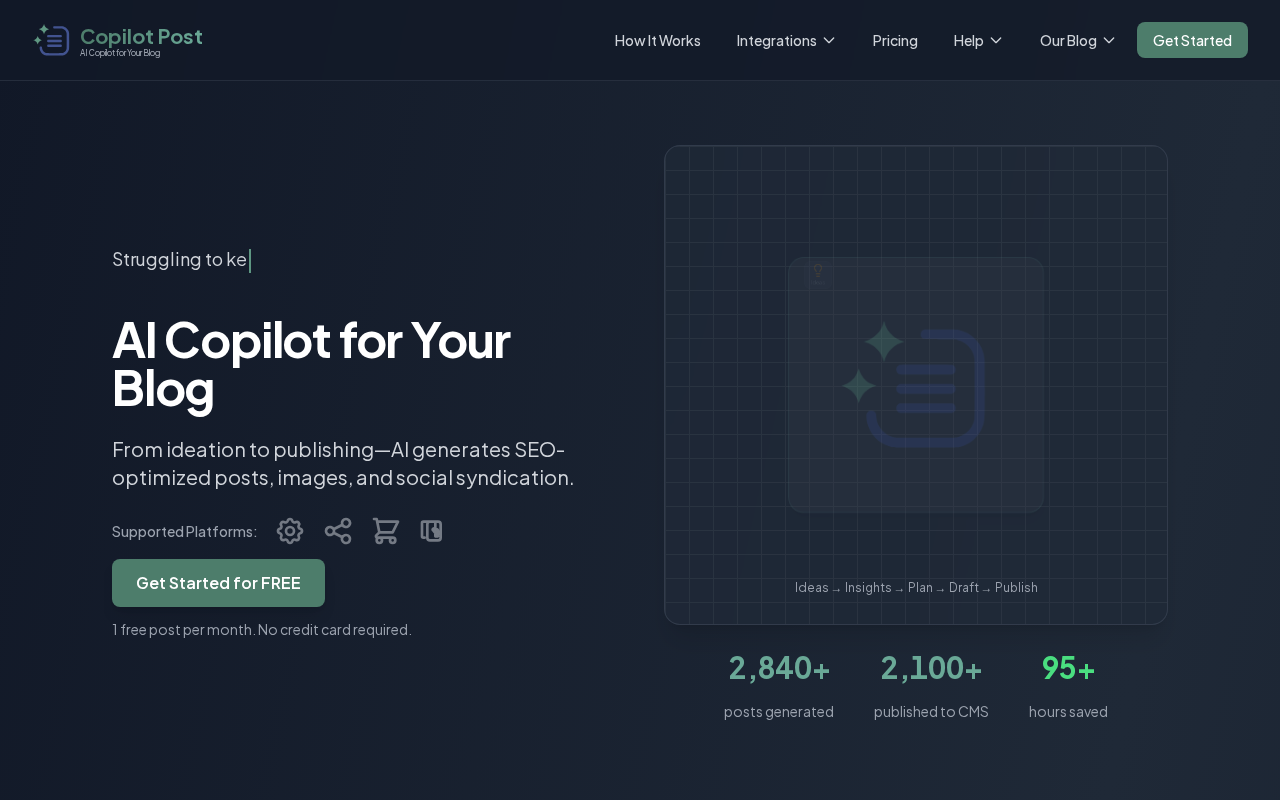Viewport: 1280px width, 800px height.
Task: Click the AI Copilot for Your Blog heading
Action: 311,363
